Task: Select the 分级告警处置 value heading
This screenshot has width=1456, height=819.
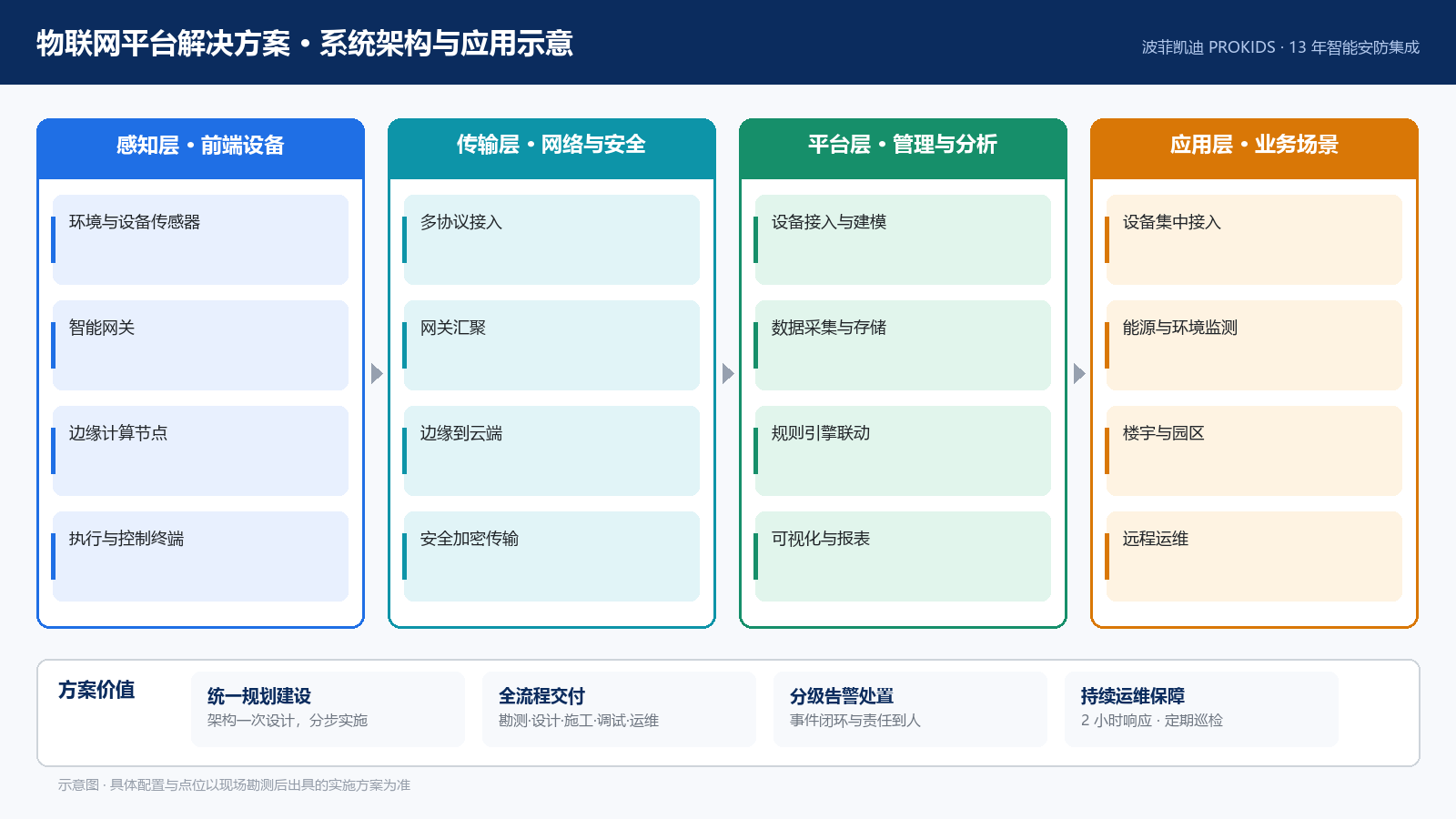Action: point(842,696)
